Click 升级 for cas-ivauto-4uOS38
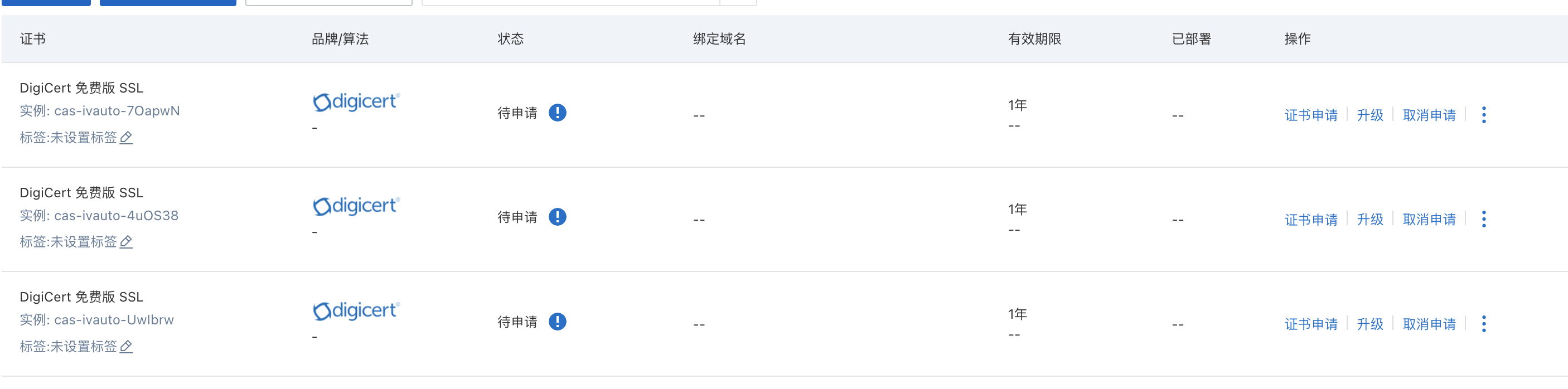The image size is (1568, 389). pos(1369,219)
